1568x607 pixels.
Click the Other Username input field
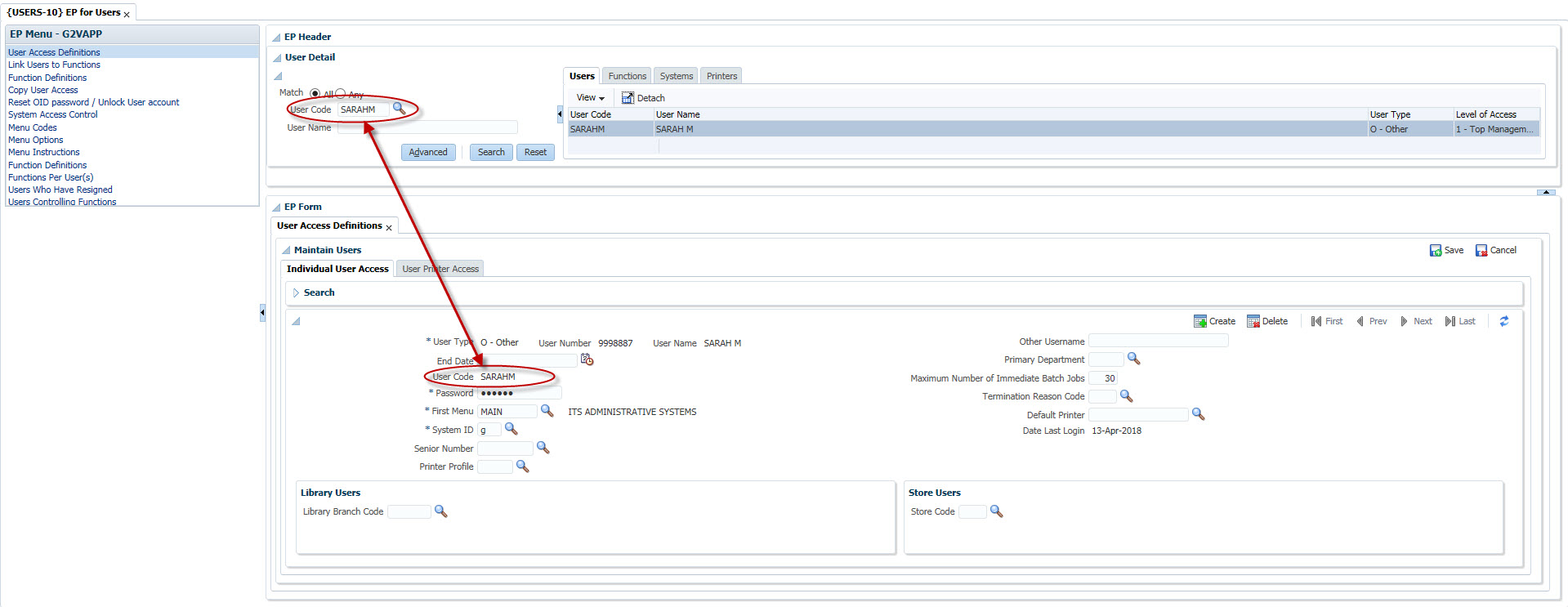tap(1158, 341)
